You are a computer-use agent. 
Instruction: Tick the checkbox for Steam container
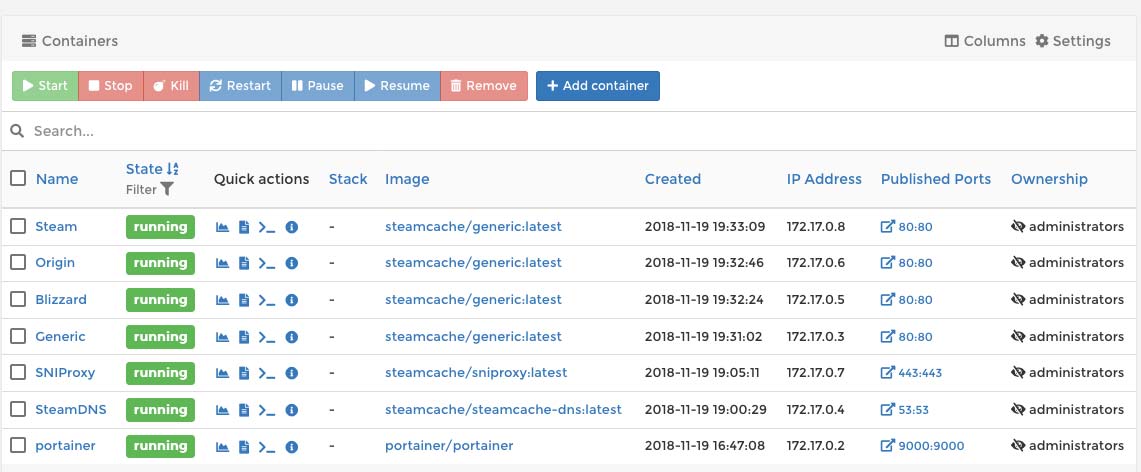[x=18, y=226]
